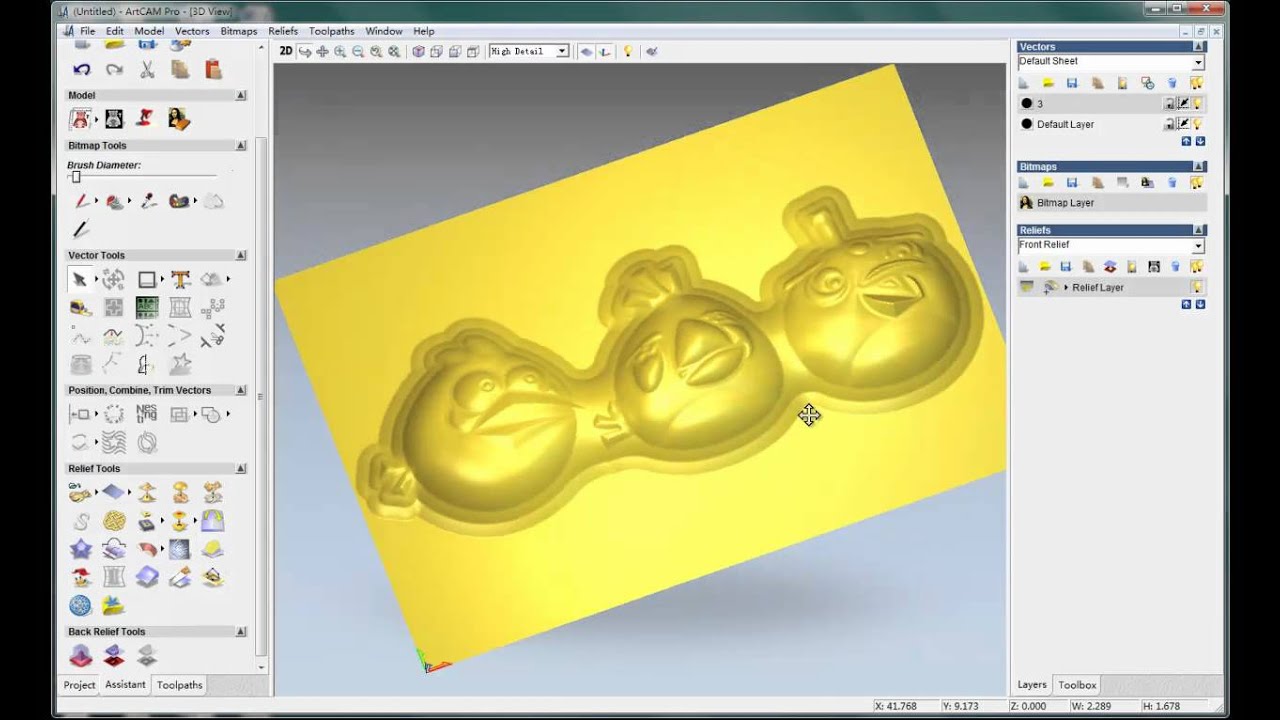The width and height of the screenshot is (1280, 720).
Task: Select the red desk lamp icon in Model
Action: 146,119
